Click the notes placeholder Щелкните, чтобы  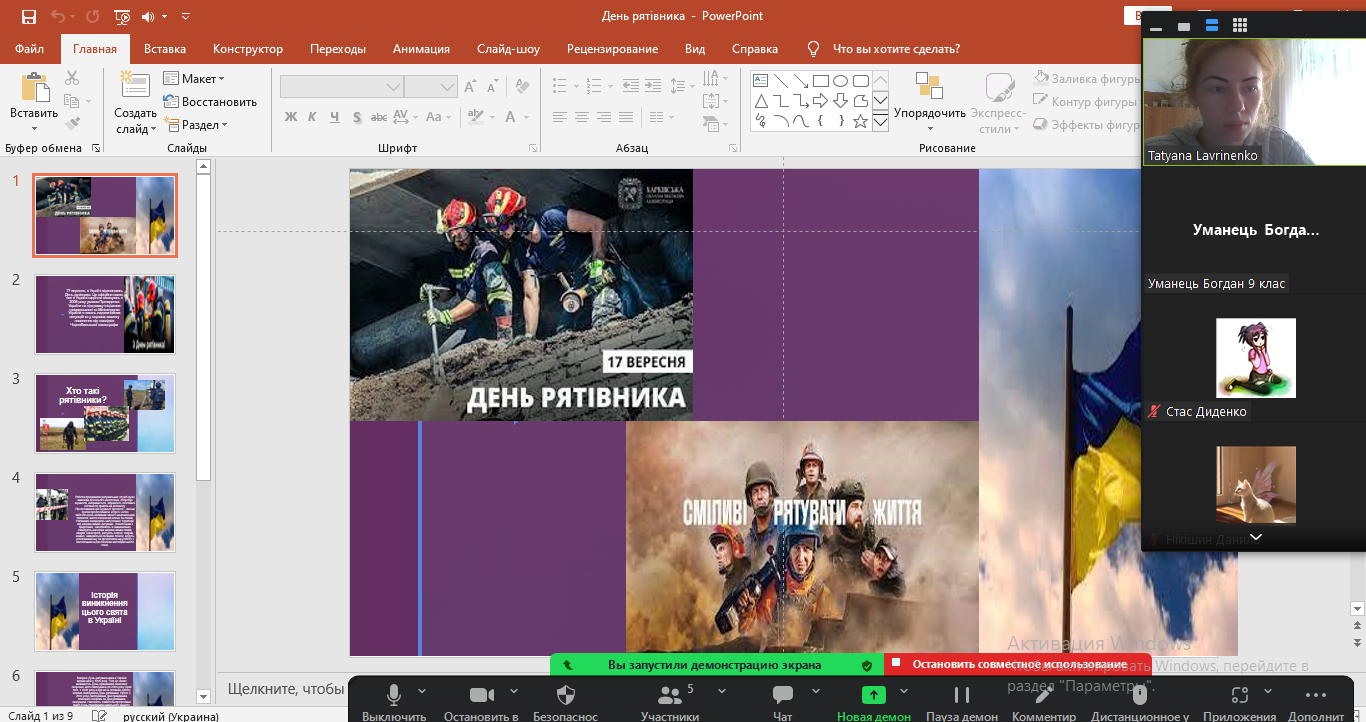[286, 688]
